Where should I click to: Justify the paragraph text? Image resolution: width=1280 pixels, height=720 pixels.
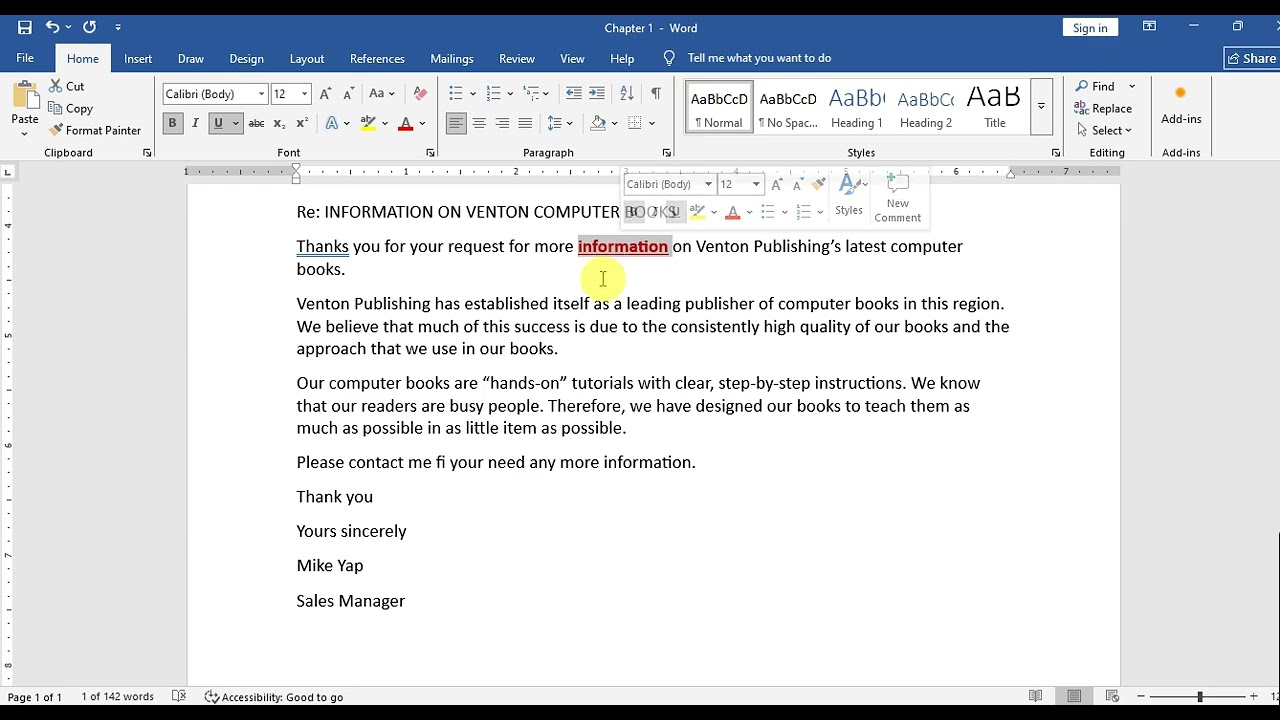pos(525,123)
